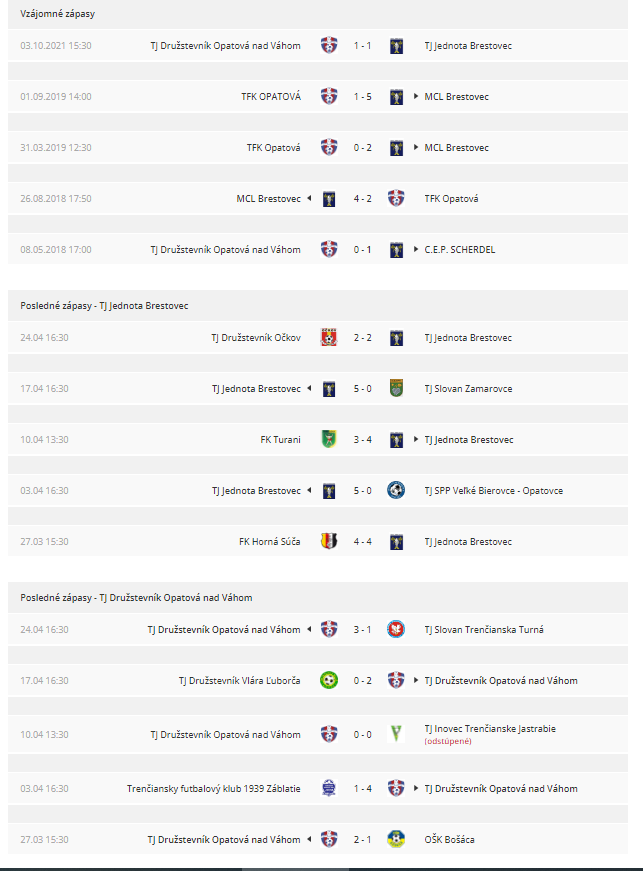Click the Posledné zápasy - TJ Jednota Brestovec header
This screenshot has height=871, width=643.
(x=104, y=306)
